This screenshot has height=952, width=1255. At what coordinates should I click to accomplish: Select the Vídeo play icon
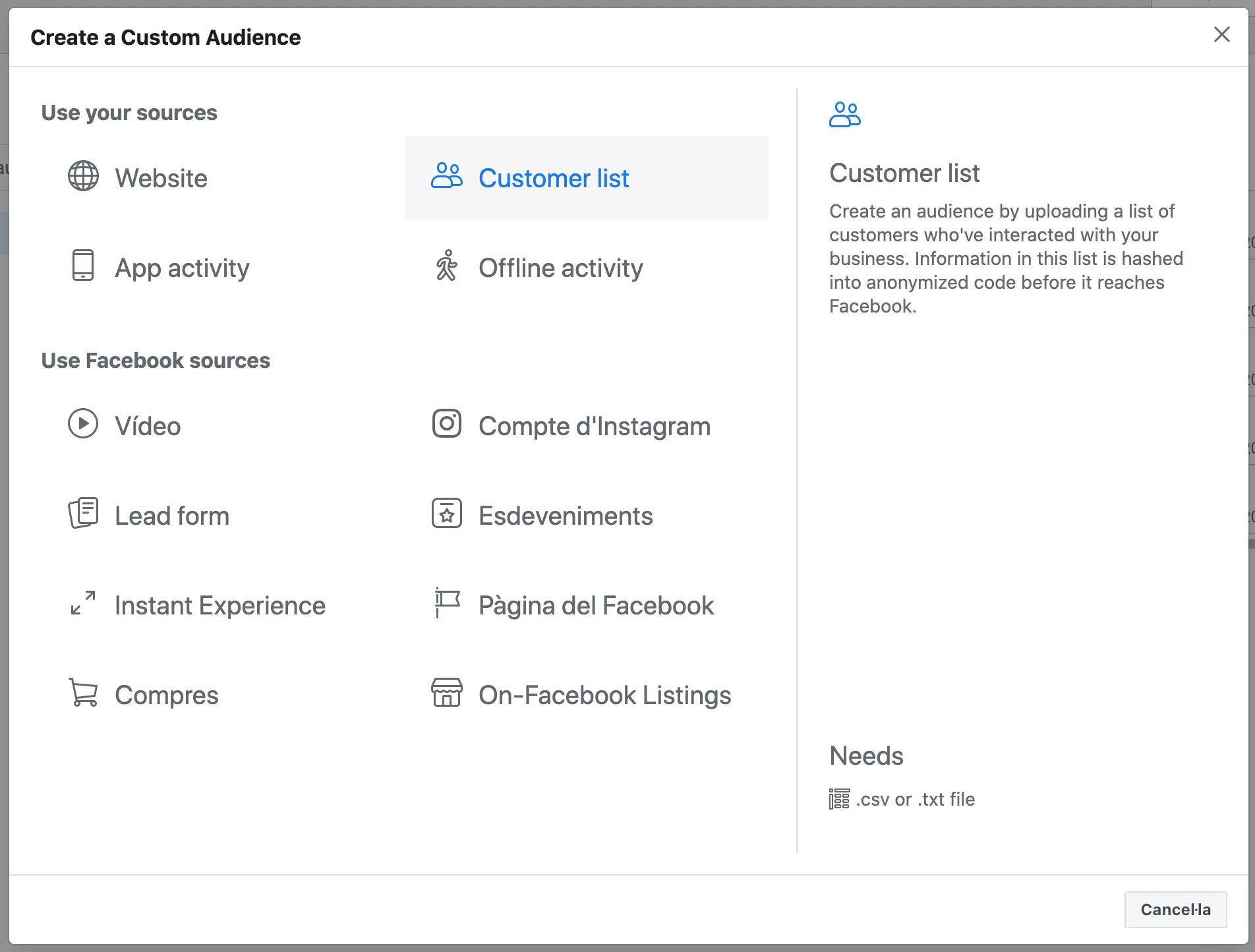click(83, 424)
